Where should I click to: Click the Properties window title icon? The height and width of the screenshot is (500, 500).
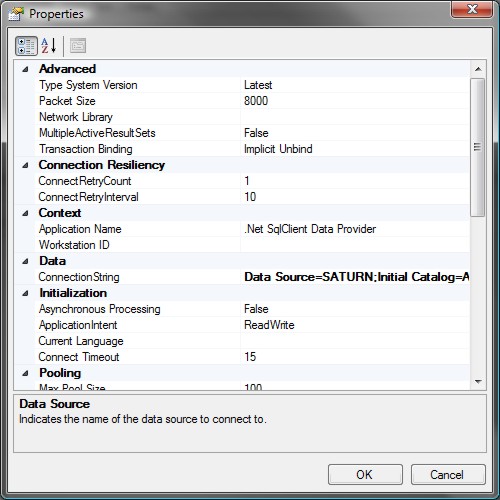[16, 14]
